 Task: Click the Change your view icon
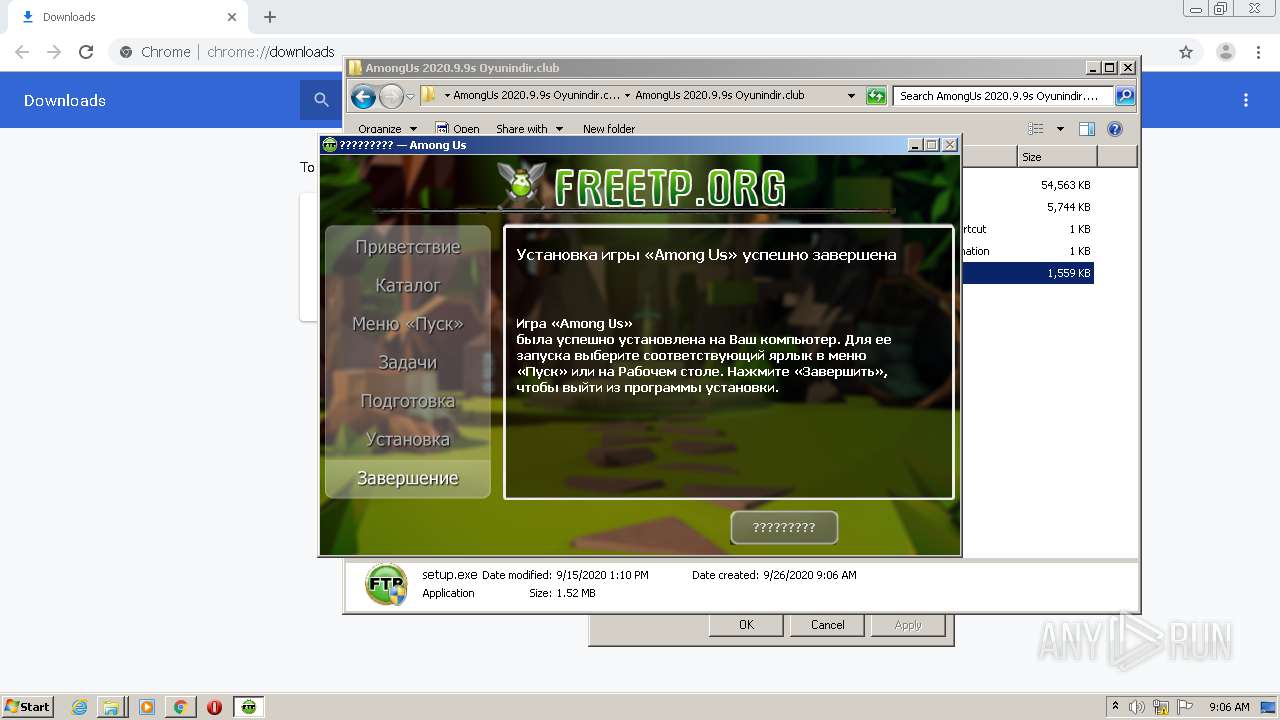pos(1036,129)
